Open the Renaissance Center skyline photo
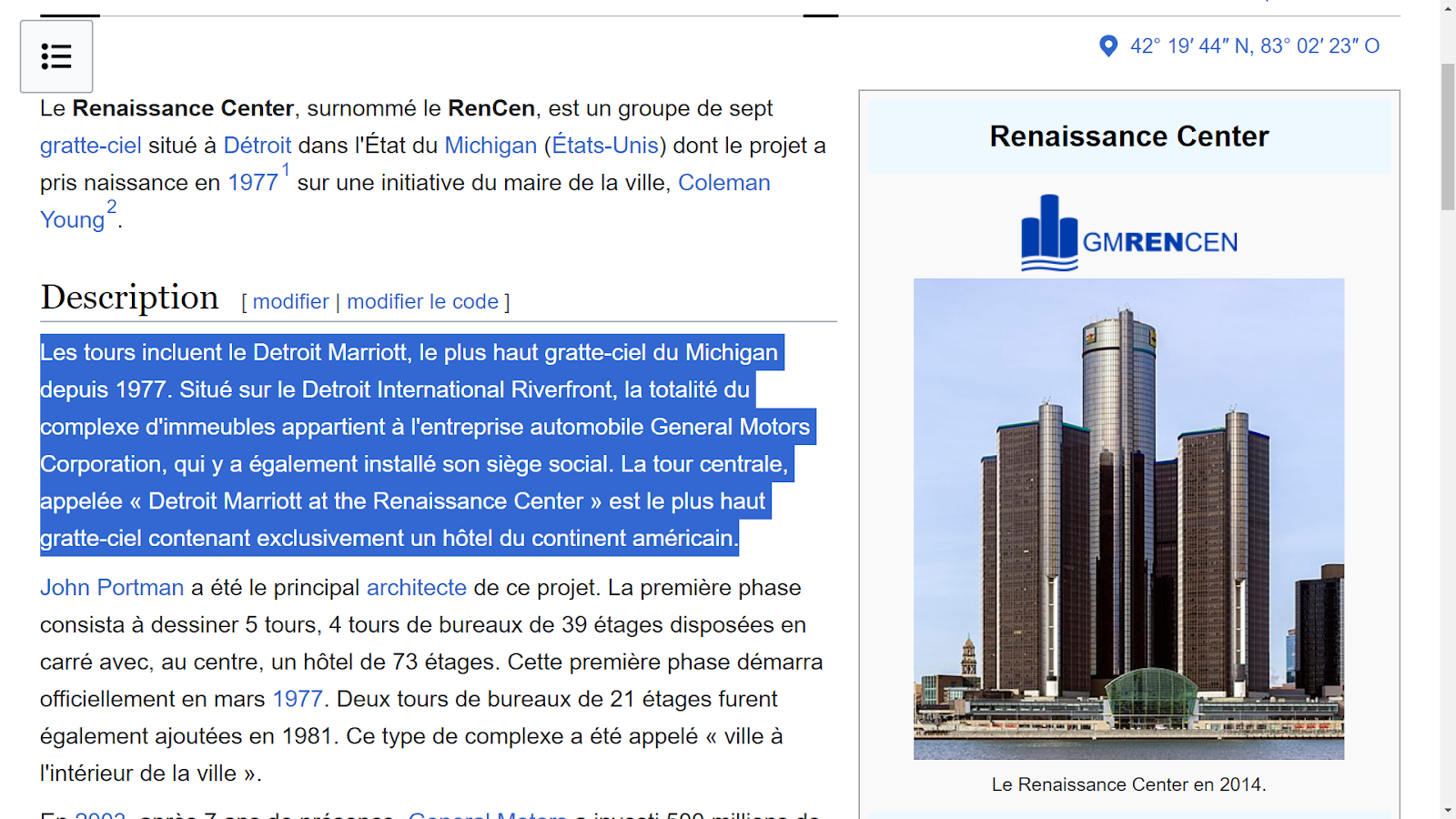This screenshot has height=819, width=1456. click(x=1128, y=519)
